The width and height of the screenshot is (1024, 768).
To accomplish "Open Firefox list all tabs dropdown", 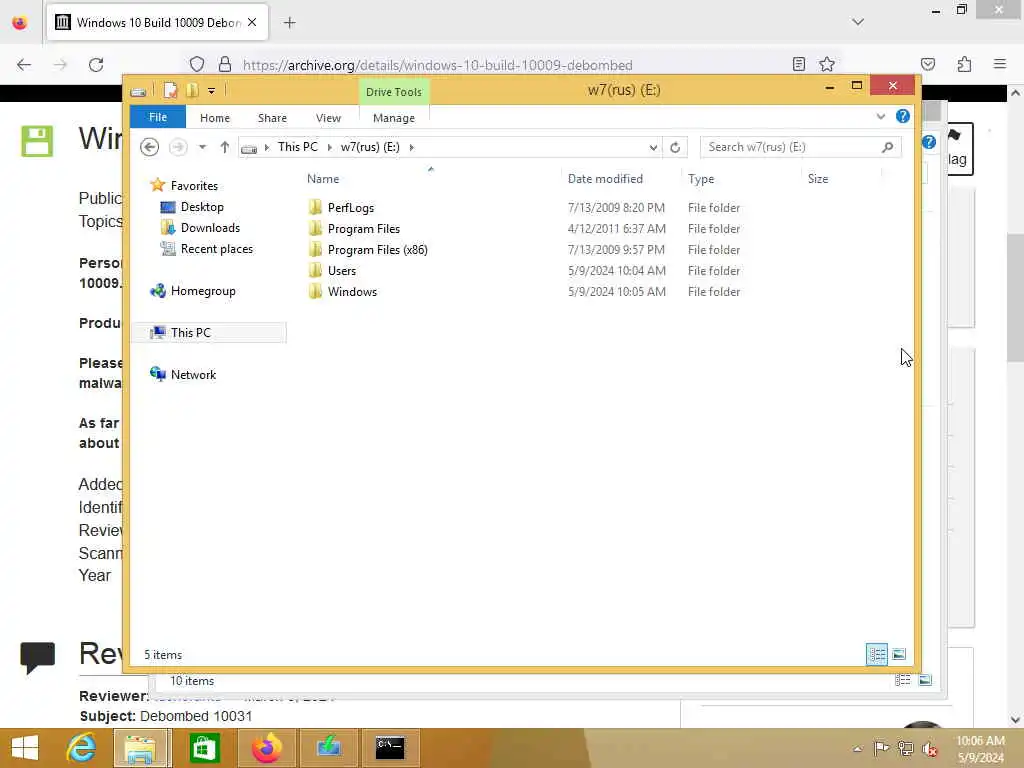I will (x=858, y=22).
